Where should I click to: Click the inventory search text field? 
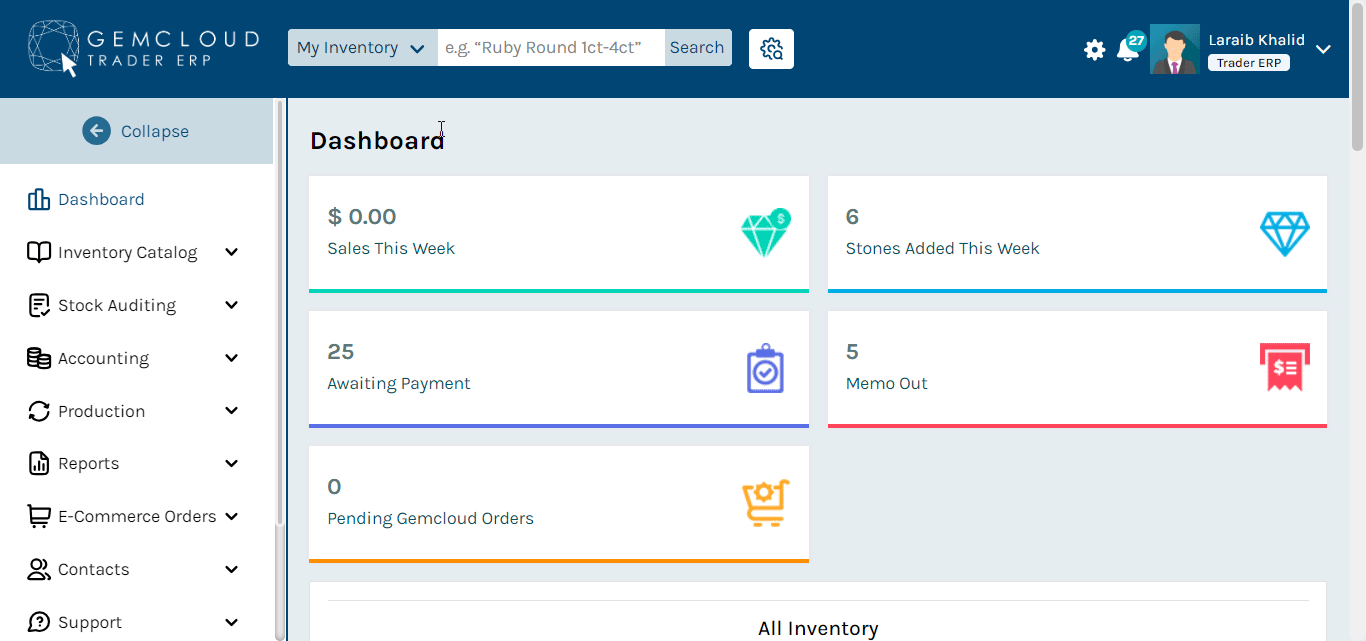pos(550,48)
